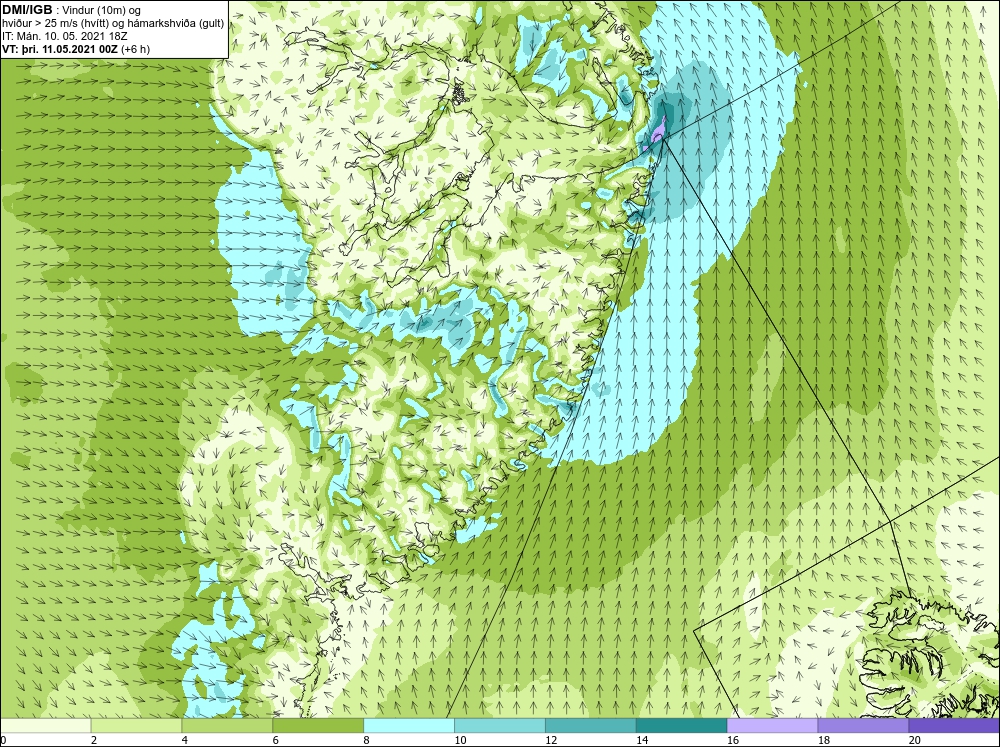
Task: Click the legend scale label '4'
Action: click(185, 740)
